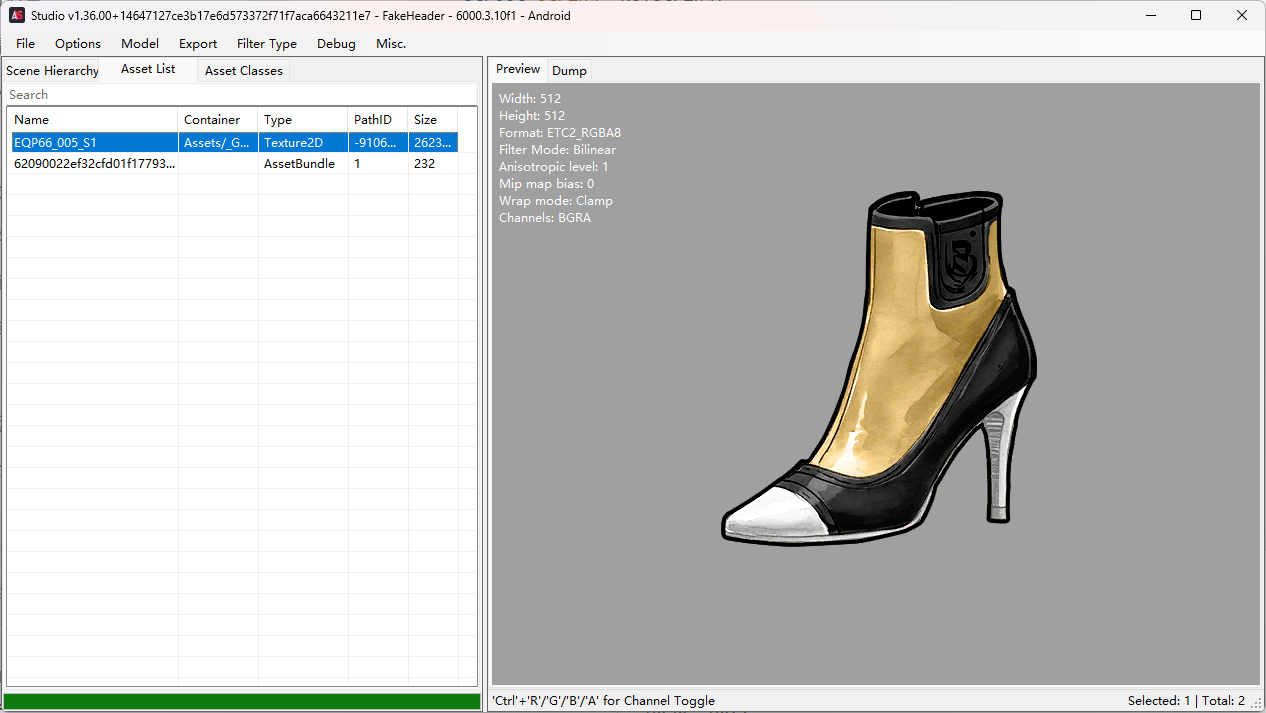Select the AssetBundle row in the list
The width and height of the screenshot is (1266, 713).
tap(234, 163)
